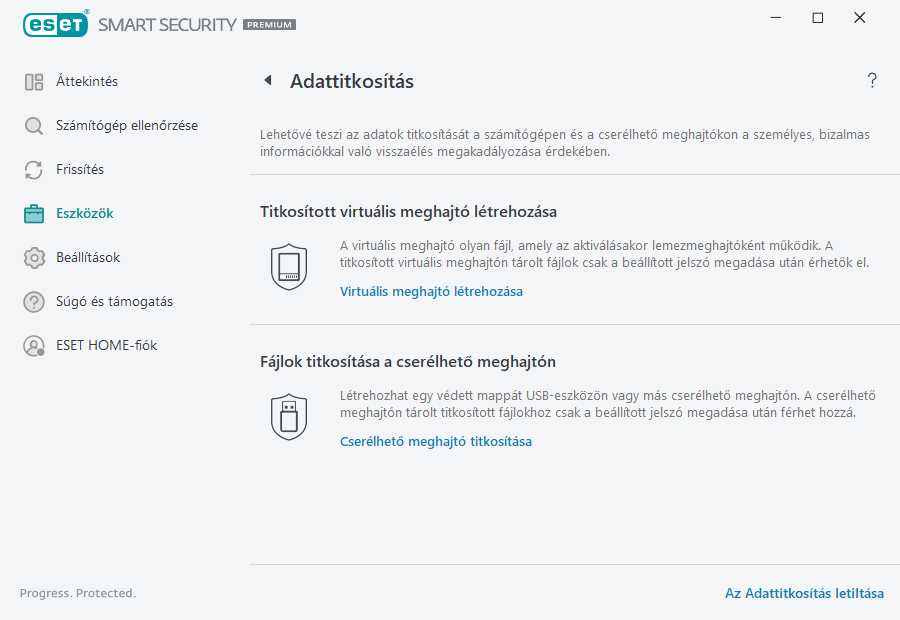Open Virtuális meghajtó létrehozása link

point(432,291)
